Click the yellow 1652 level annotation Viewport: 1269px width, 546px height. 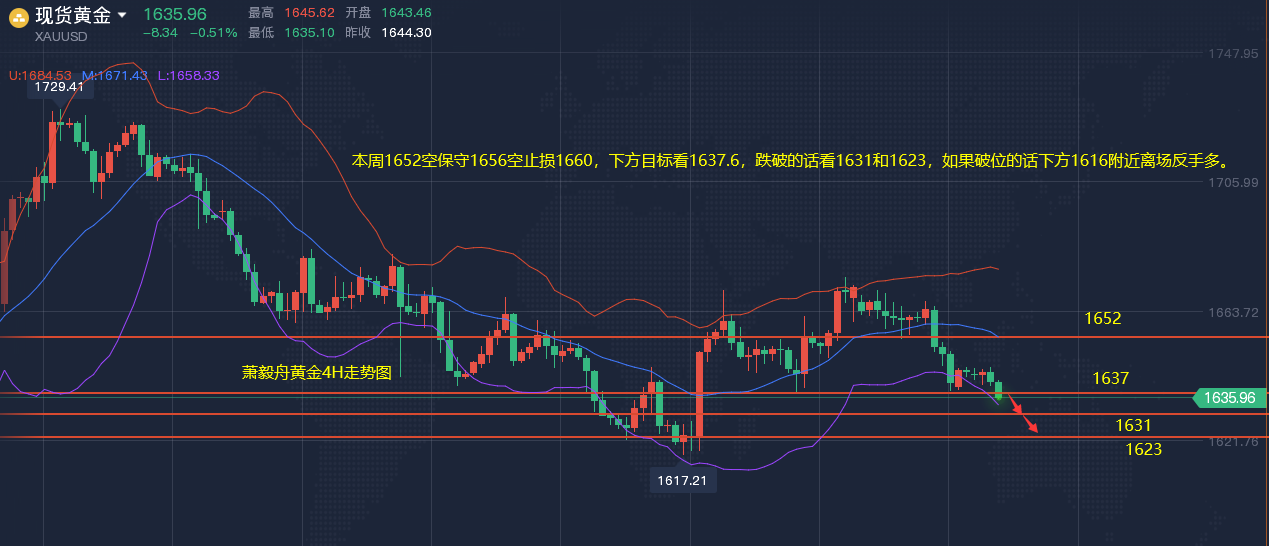(x=1103, y=319)
